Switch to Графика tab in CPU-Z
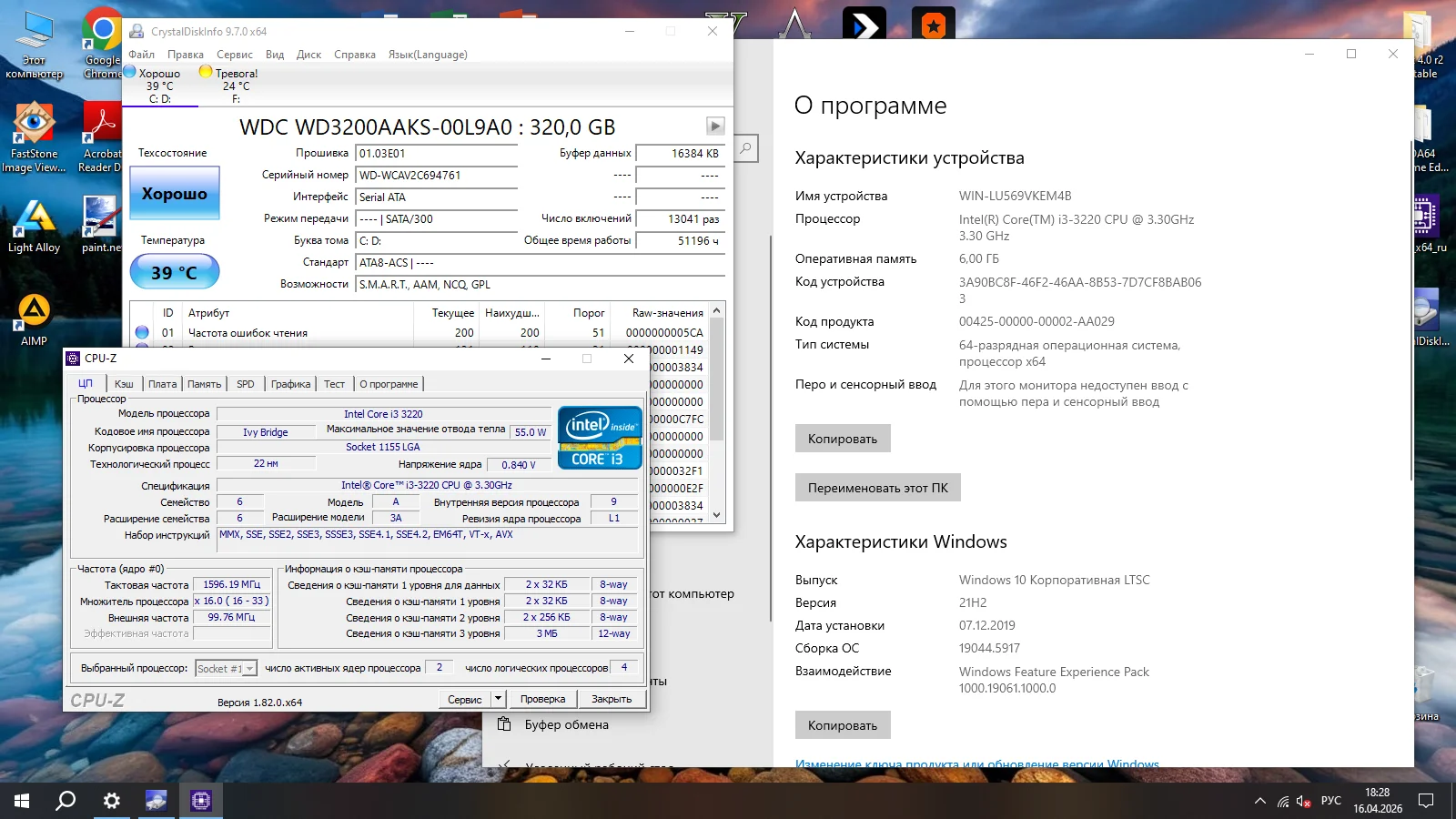The width and height of the screenshot is (1456, 819). coord(290,384)
